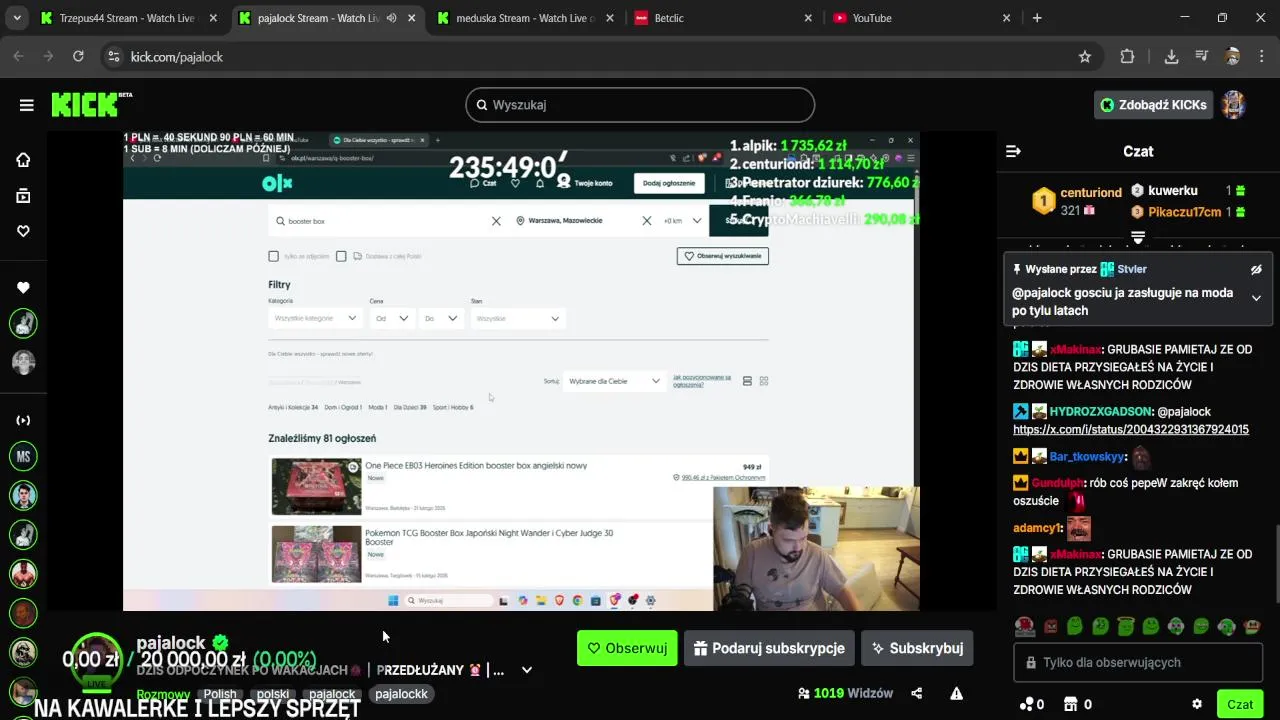Open the centuriond top gifter entry
The image size is (1280, 720).
(1077, 201)
